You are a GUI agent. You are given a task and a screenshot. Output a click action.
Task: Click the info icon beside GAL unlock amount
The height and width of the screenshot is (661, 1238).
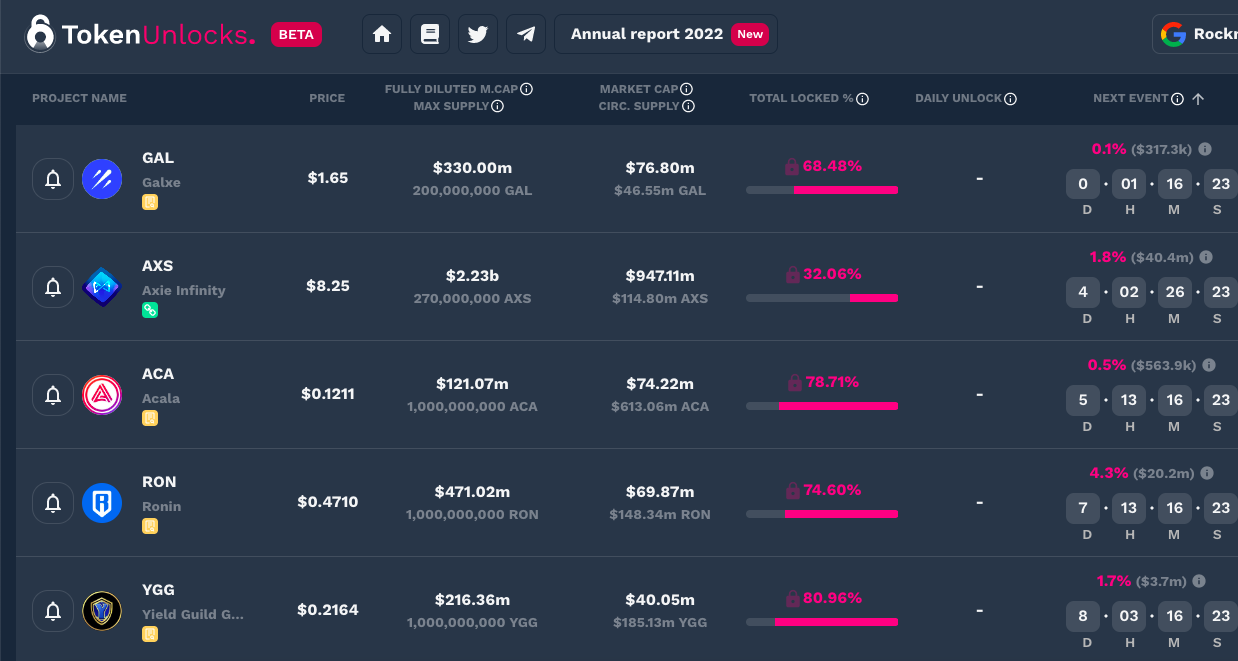coord(1205,149)
